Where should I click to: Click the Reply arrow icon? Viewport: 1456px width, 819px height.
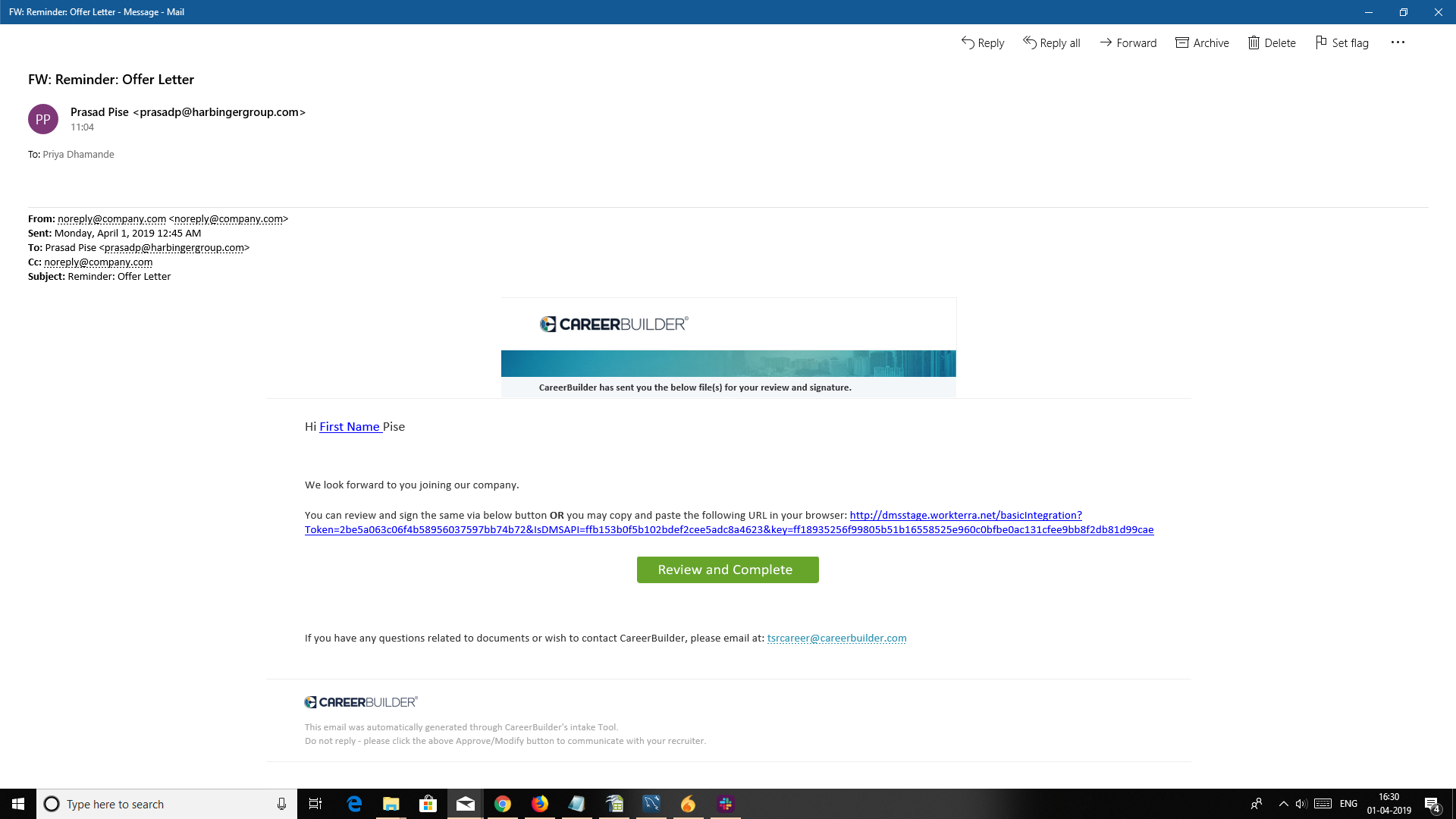(968, 42)
